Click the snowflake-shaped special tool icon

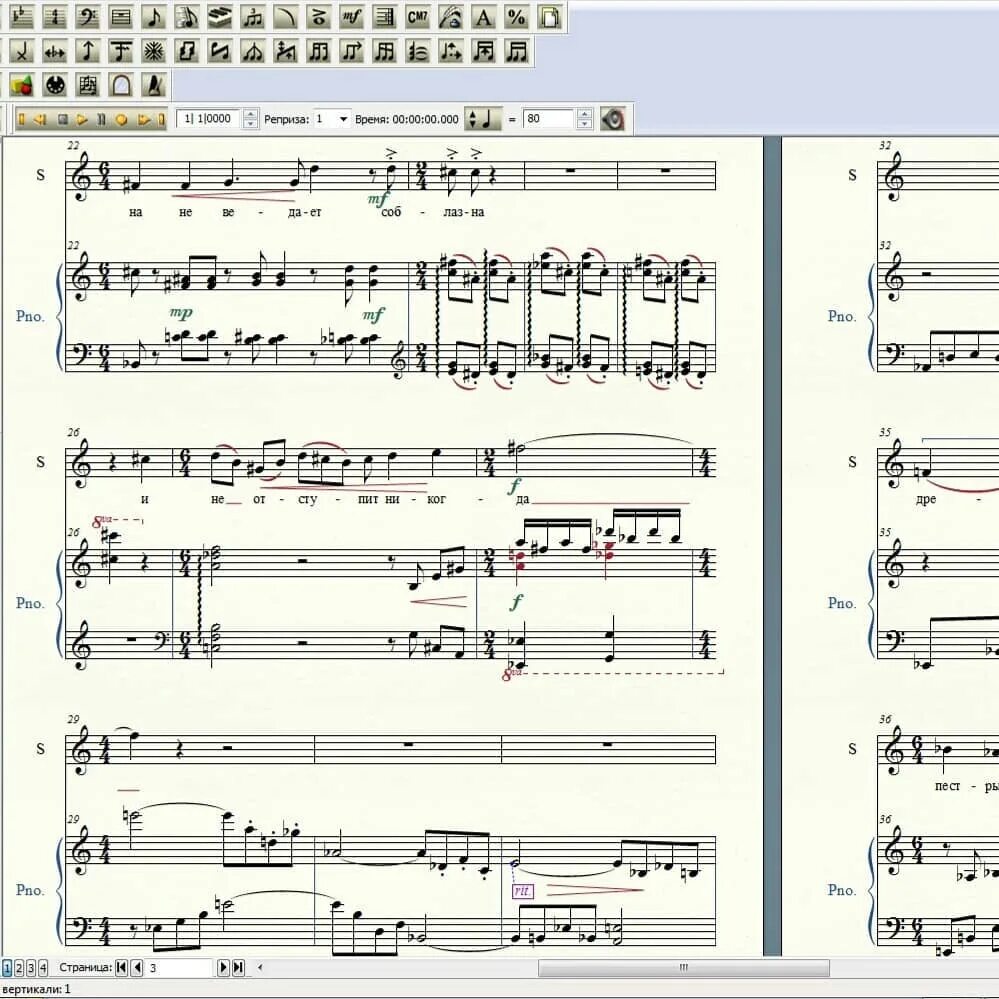(x=154, y=51)
